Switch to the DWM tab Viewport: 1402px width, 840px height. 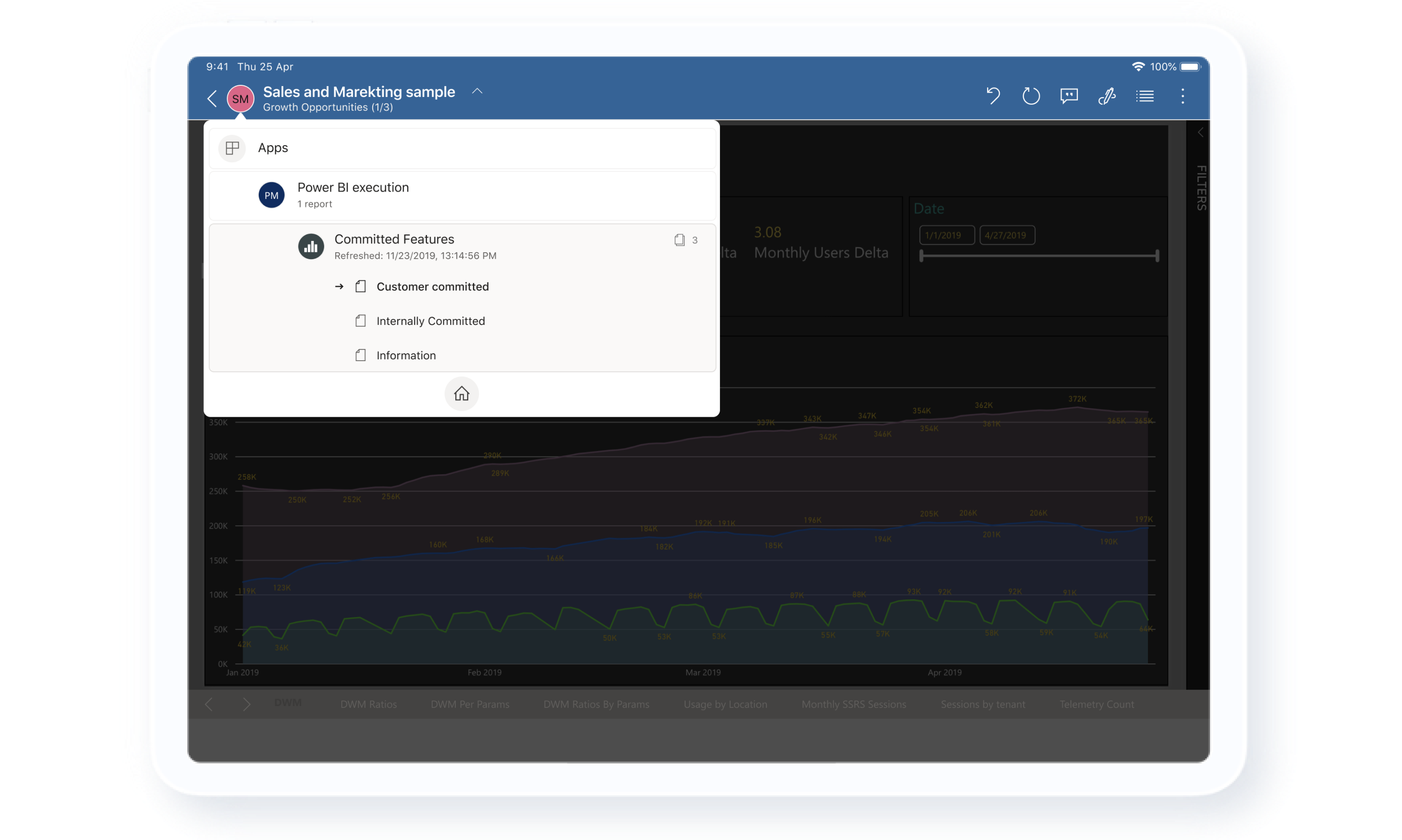click(x=287, y=704)
